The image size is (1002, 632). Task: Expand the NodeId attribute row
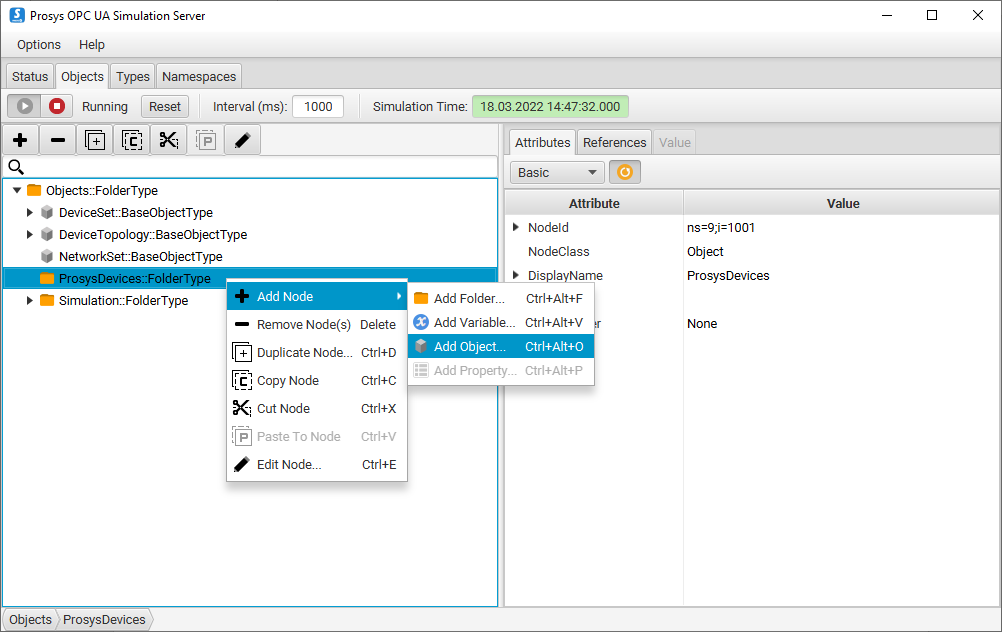point(516,227)
